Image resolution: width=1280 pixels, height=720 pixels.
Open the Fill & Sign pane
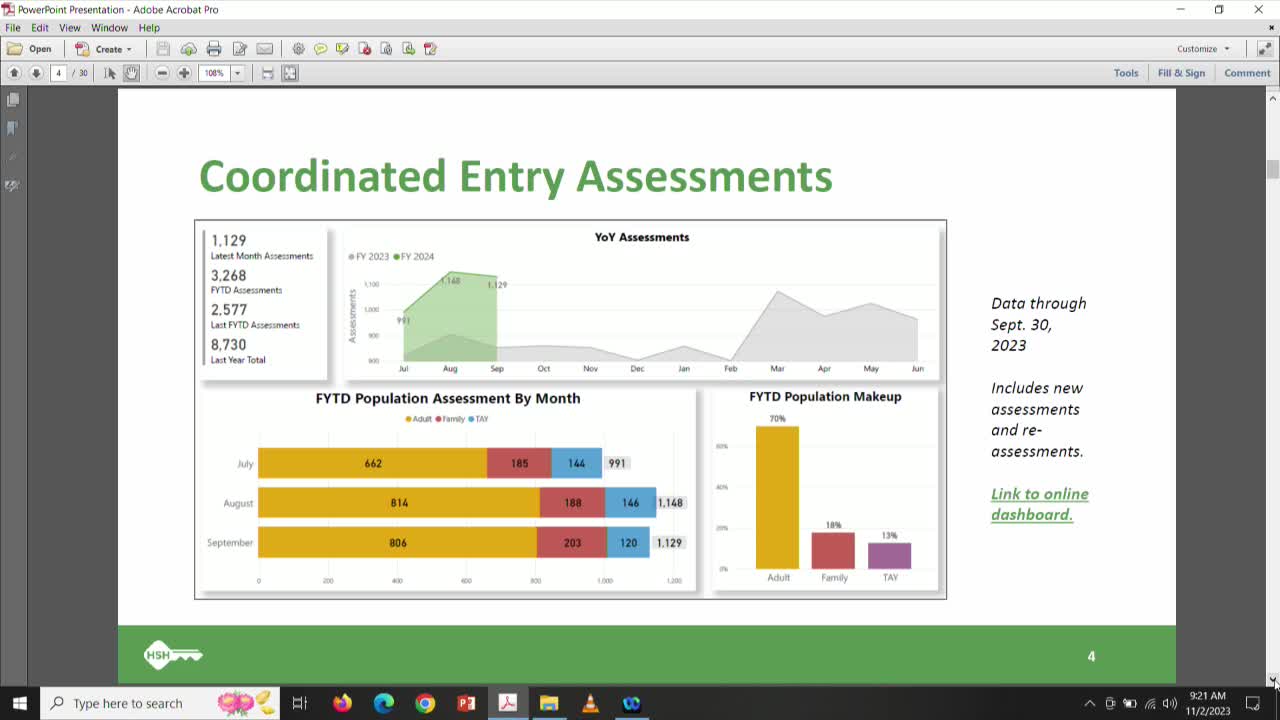(1181, 73)
